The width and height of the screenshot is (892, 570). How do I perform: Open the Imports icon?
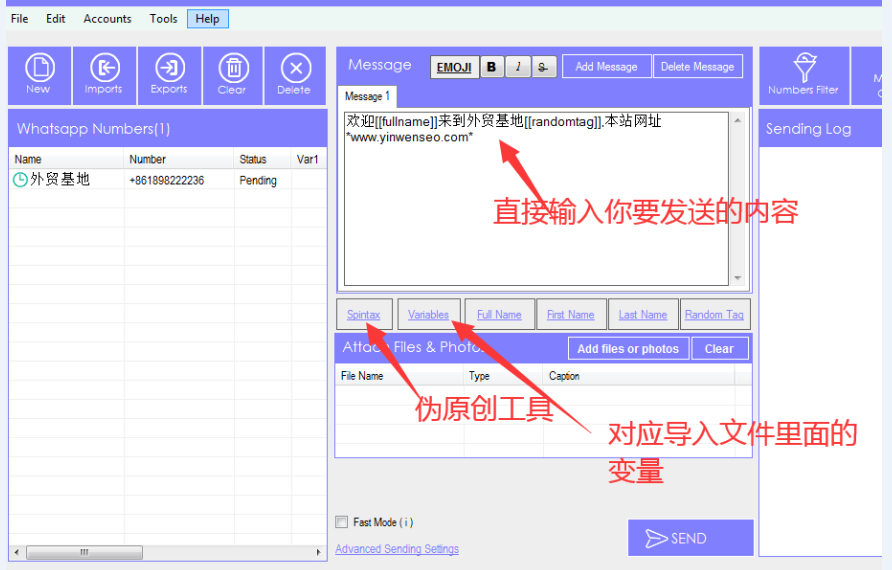coord(104,75)
